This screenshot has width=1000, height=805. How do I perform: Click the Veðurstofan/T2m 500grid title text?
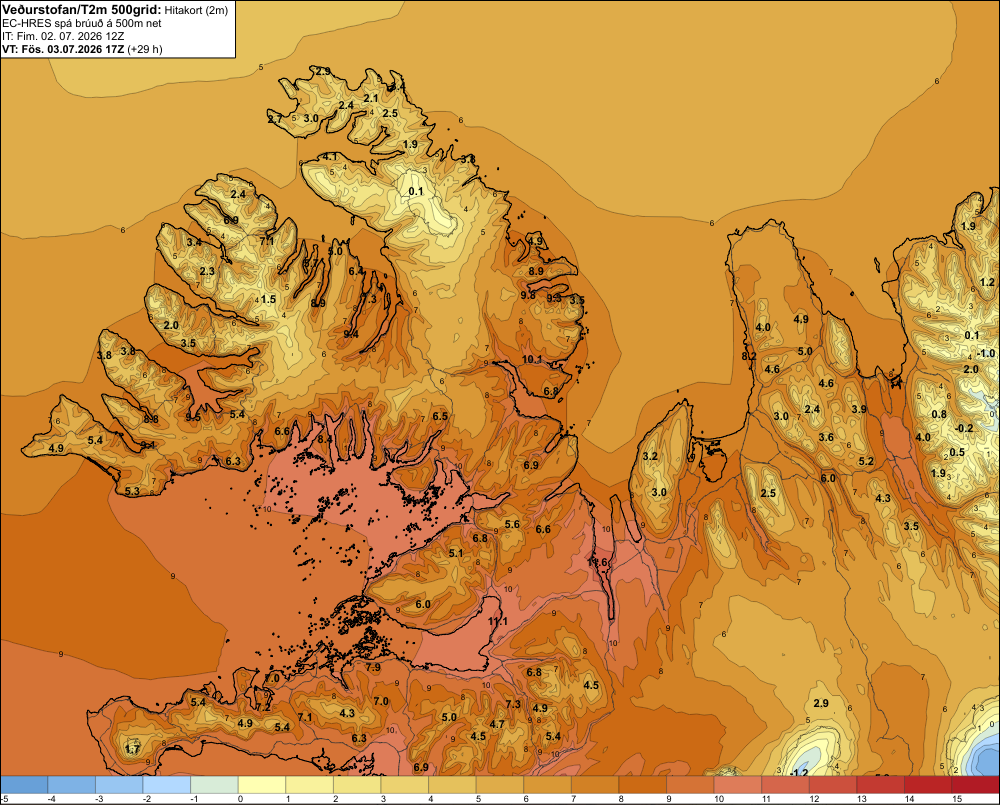(x=81, y=10)
